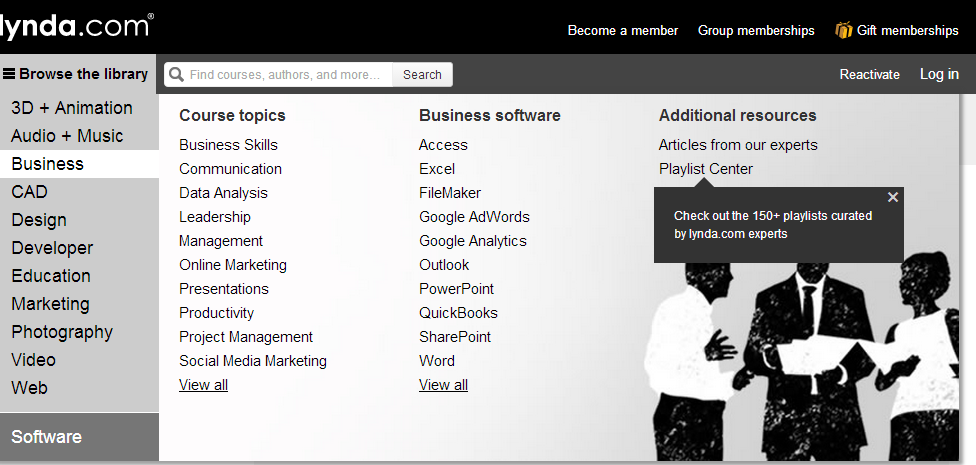Open Management course topic
This screenshot has width=976, height=465.
tap(221, 241)
